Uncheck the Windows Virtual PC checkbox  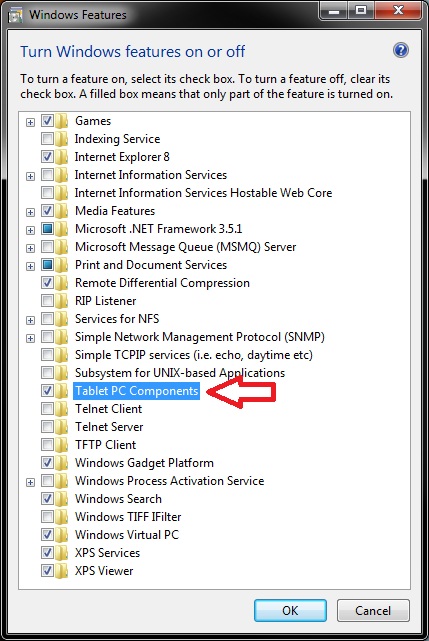coord(47,534)
